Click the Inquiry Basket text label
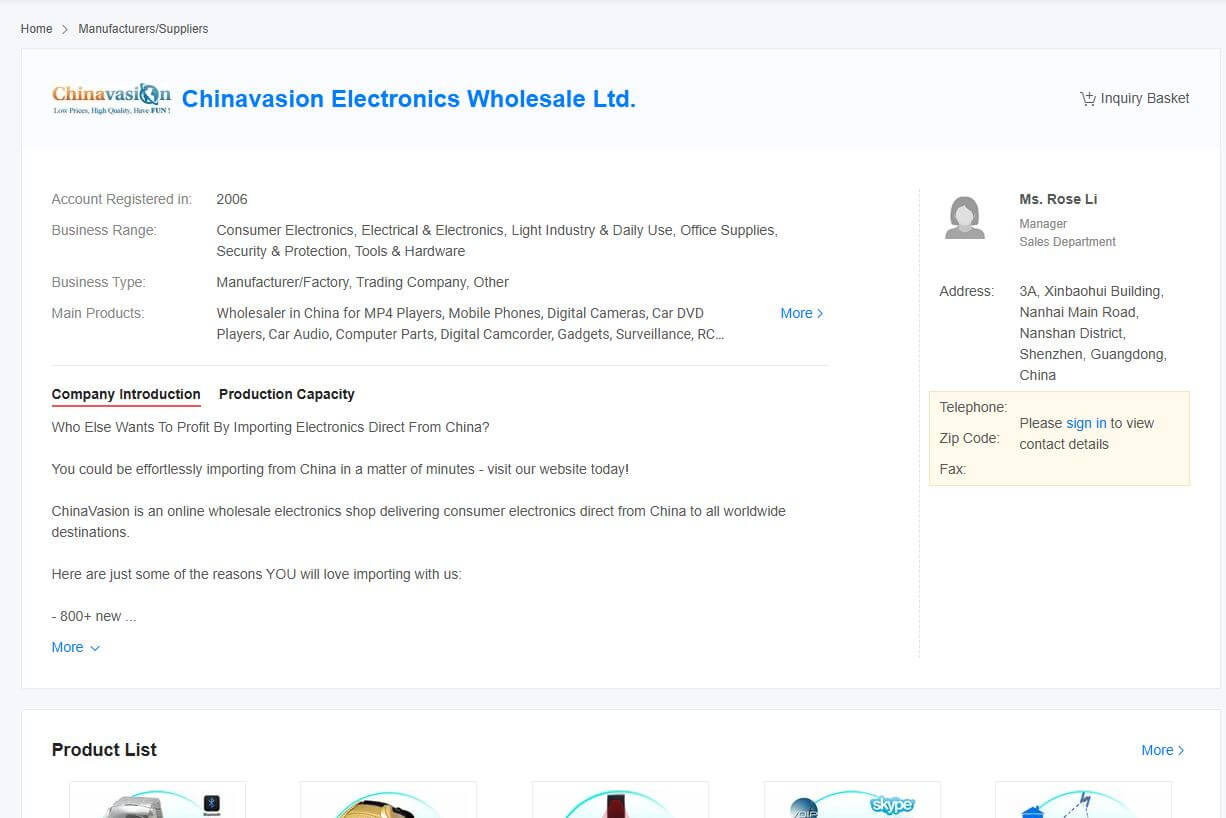The width and height of the screenshot is (1226, 818). 1144,98
